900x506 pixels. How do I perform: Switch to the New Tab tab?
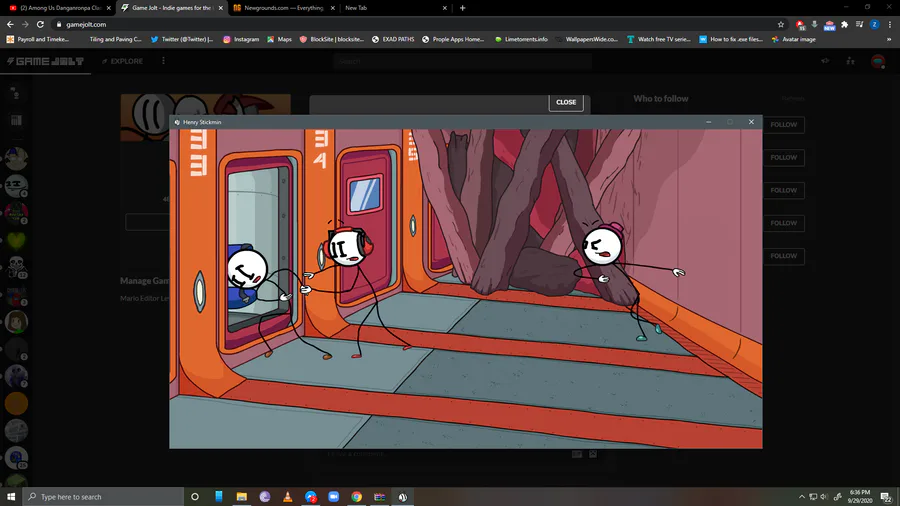click(x=395, y=8)
